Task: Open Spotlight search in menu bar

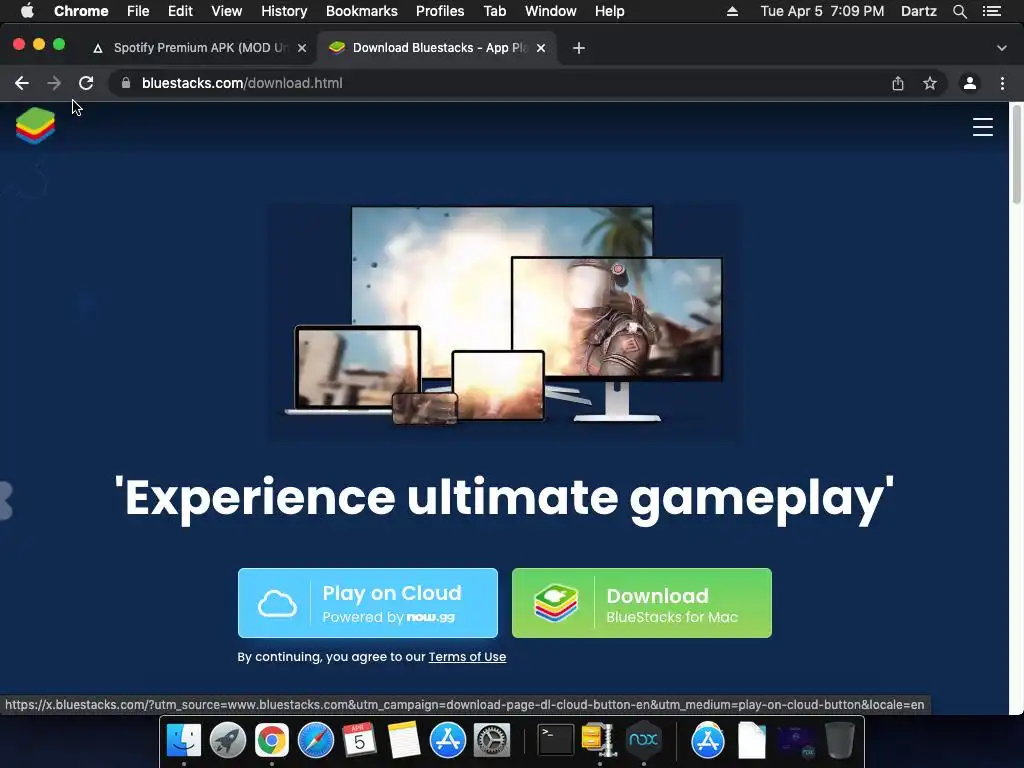Action: 959,11
